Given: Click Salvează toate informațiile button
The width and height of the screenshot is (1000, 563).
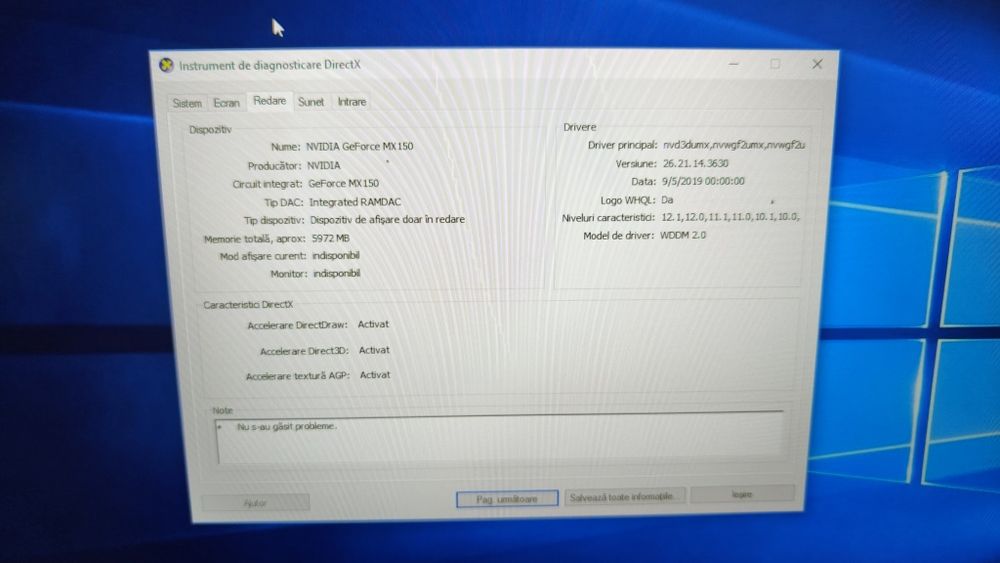Looking at the screenshot, I should tap(623, 496).
